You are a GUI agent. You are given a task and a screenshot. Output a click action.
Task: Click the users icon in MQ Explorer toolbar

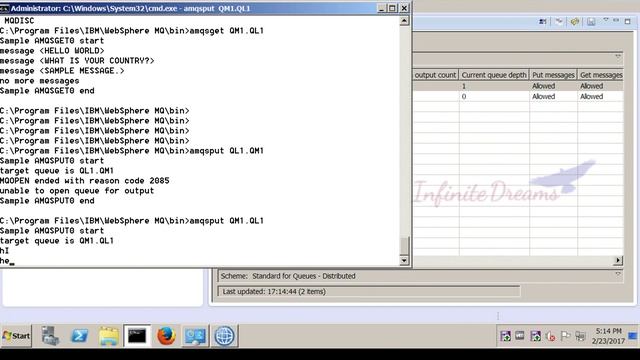point(542,21)
